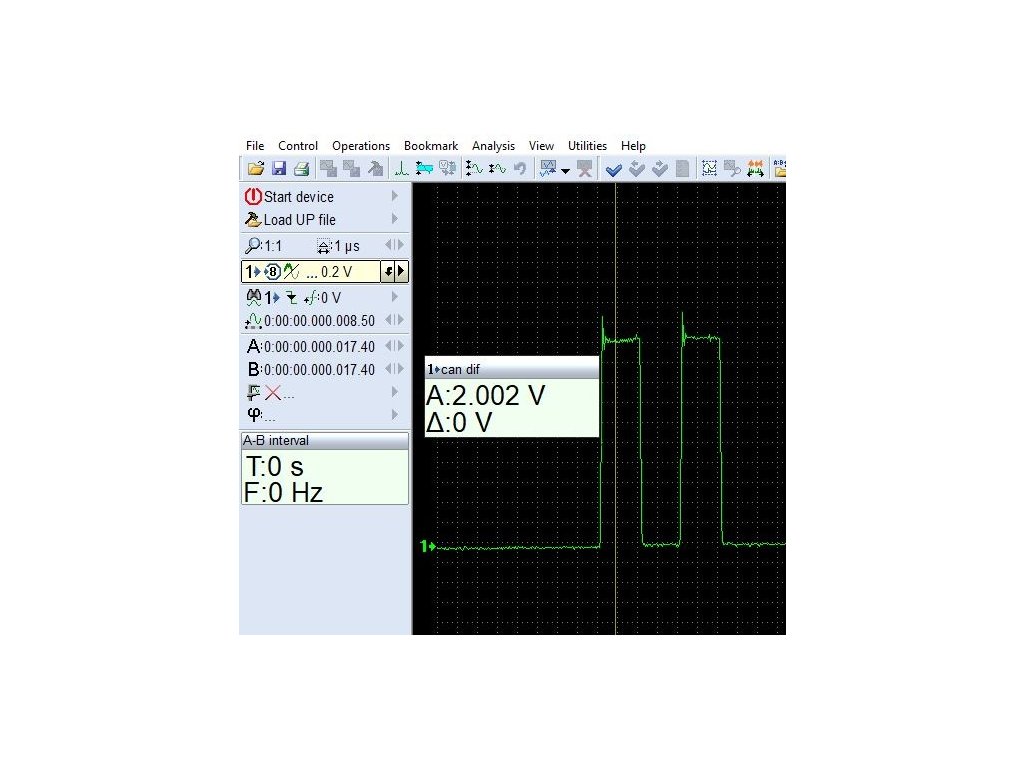Click the grayed document page icon
Image resolution: width=1024 pixels, height=768 pixels.
[x=682, y=169]
